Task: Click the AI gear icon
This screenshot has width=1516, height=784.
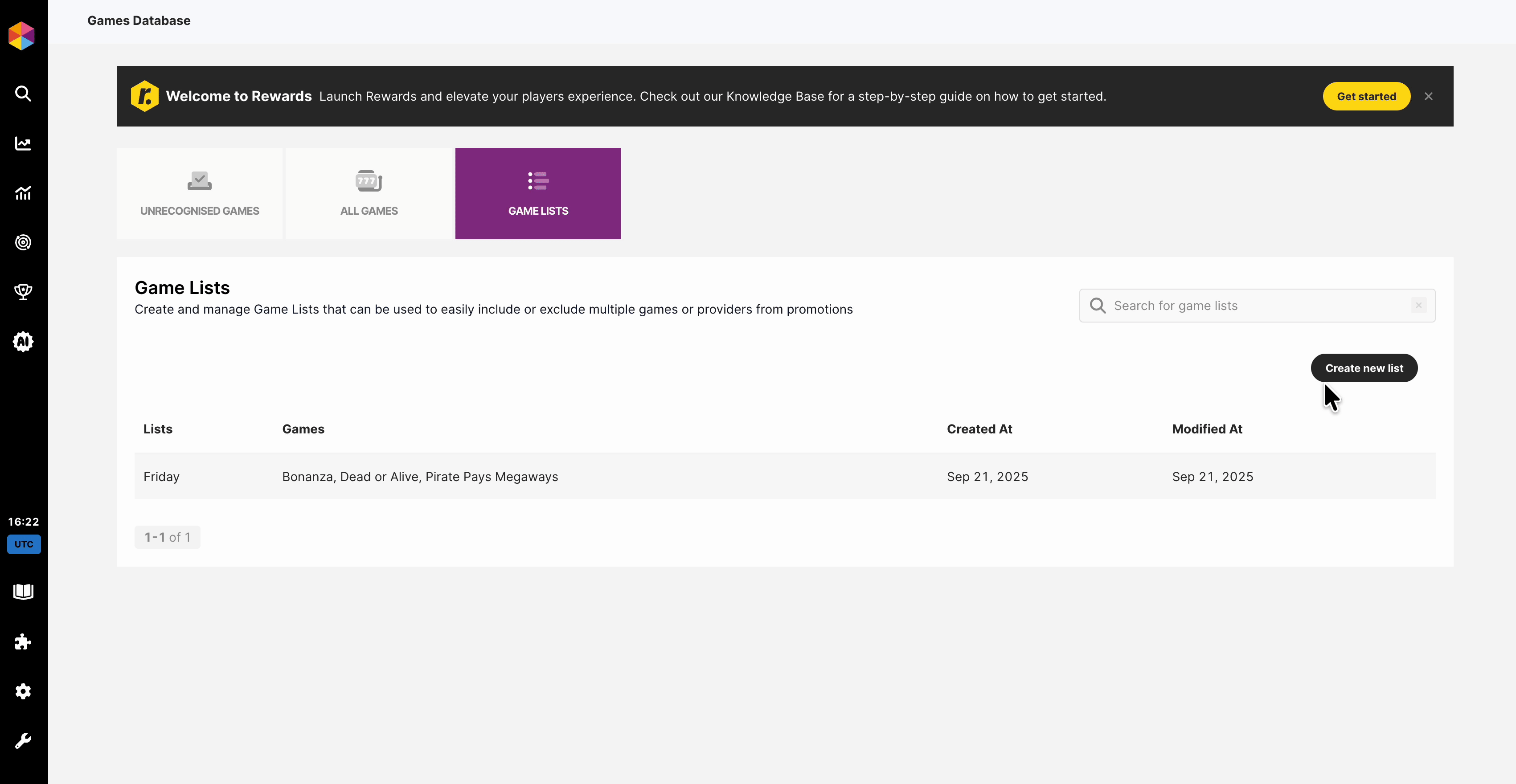Action: (23, 342)
